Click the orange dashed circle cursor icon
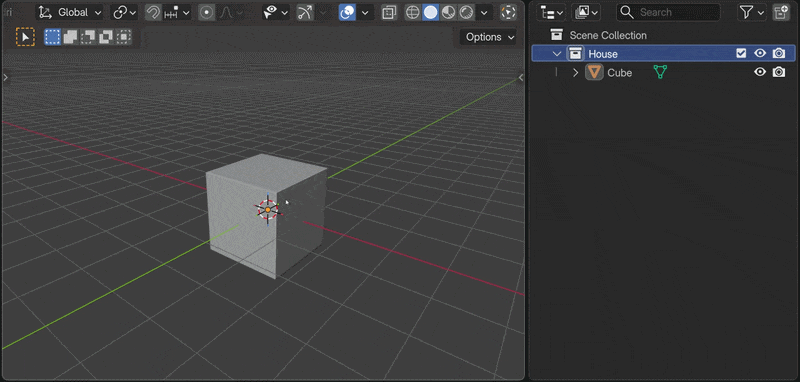This screenshot has height=382, width=800. pos(508,12)
